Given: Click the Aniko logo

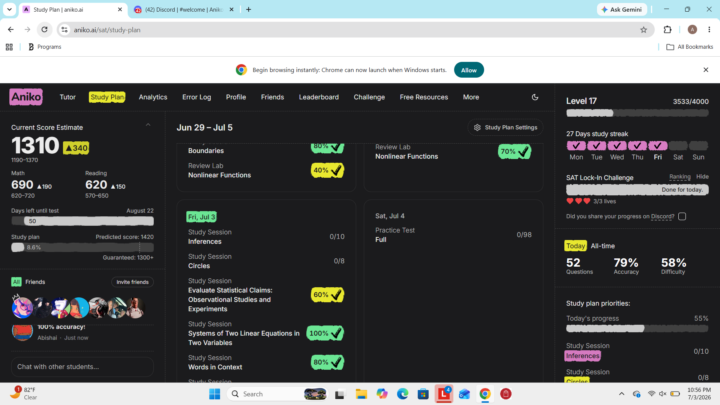Looking at the screenshot, I should tap(26, 97).
